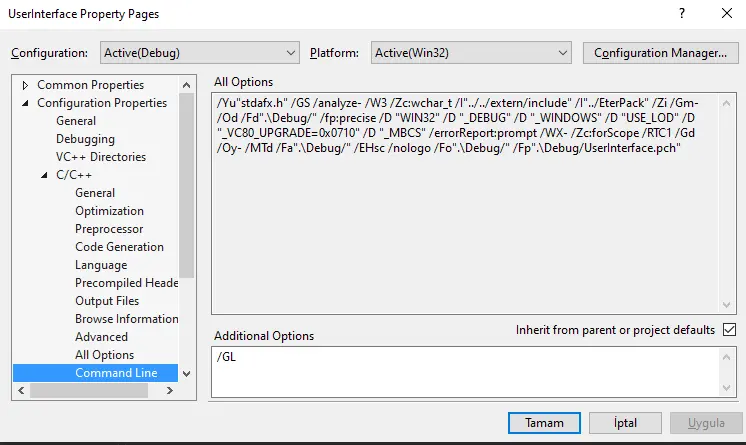Open the Output Files page

[x=107, y=301]
